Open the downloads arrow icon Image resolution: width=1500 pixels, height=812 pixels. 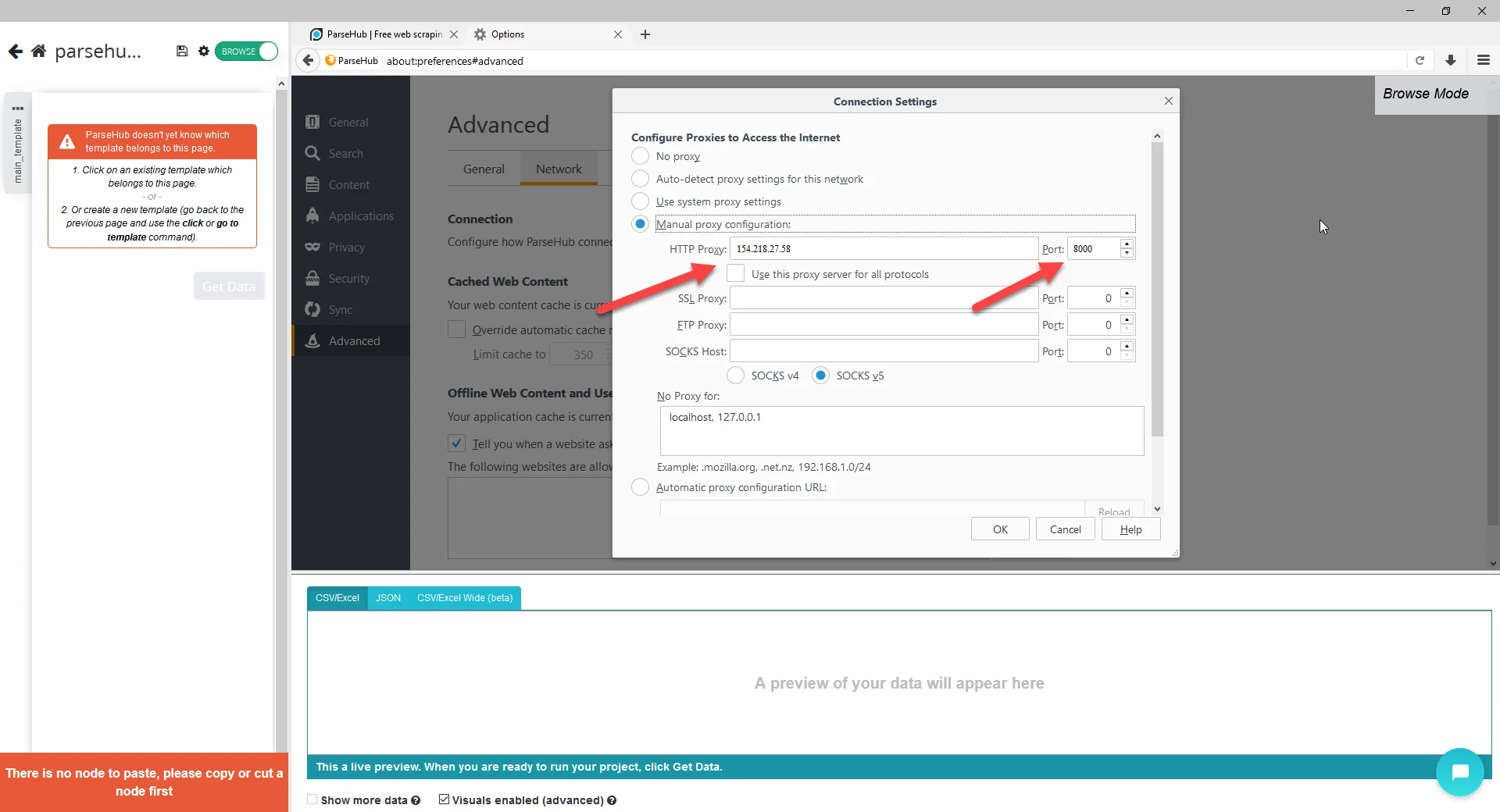(1451, 60)
